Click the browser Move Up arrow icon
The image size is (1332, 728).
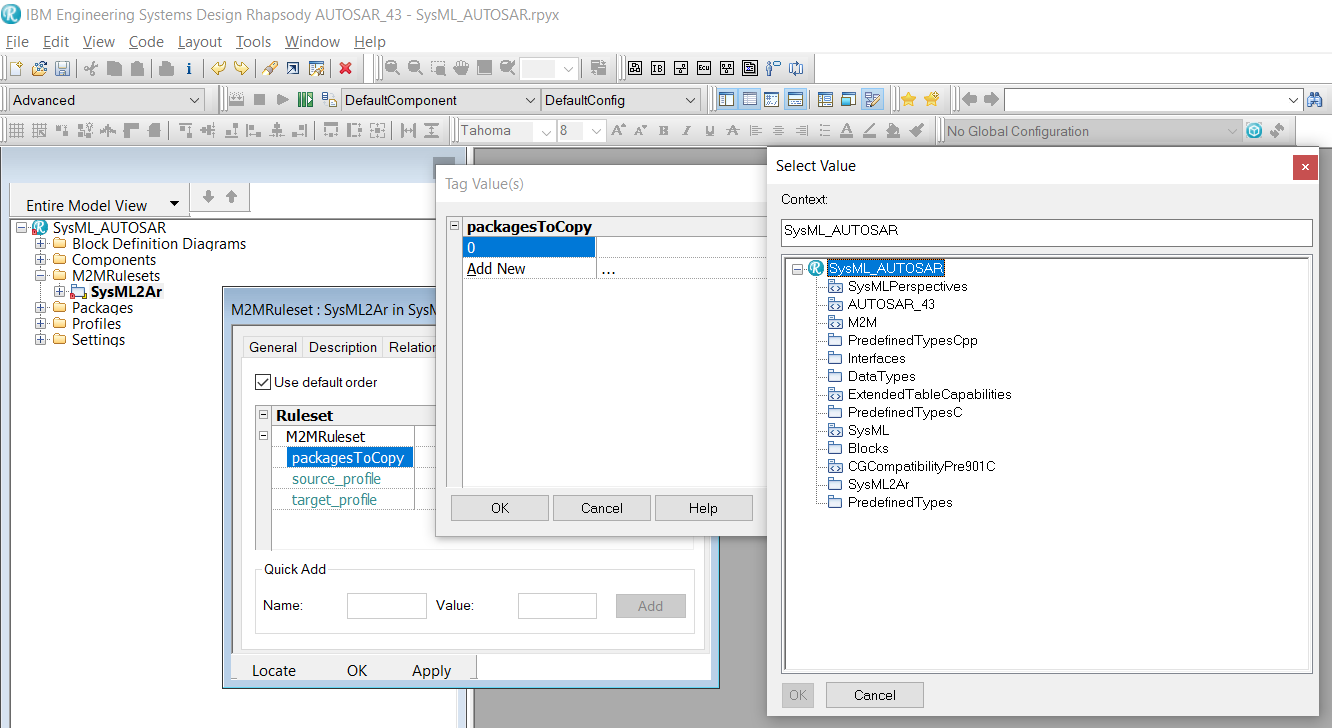coord(231,197)
